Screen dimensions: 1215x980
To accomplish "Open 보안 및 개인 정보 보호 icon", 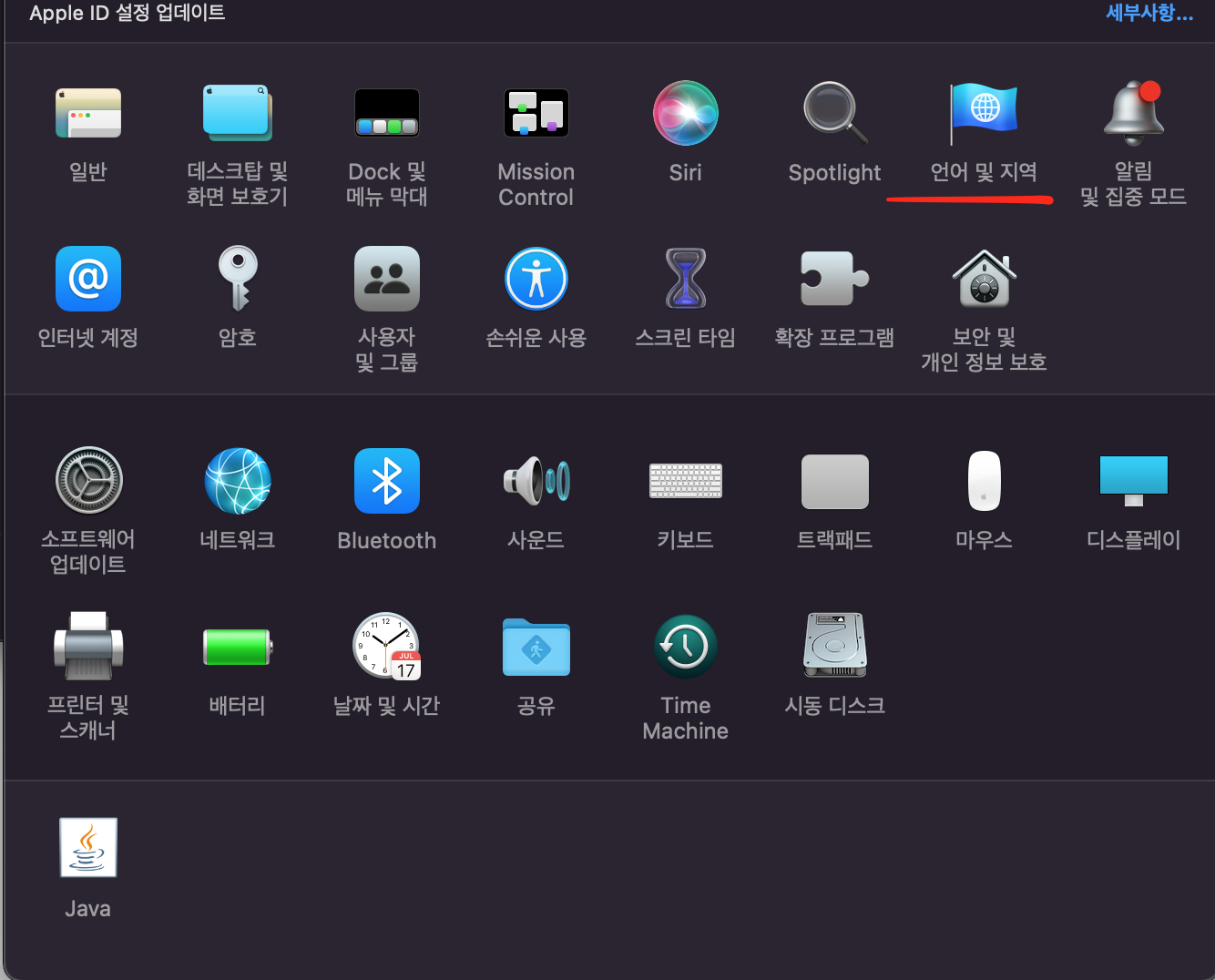I will click(x=984, y=279).
